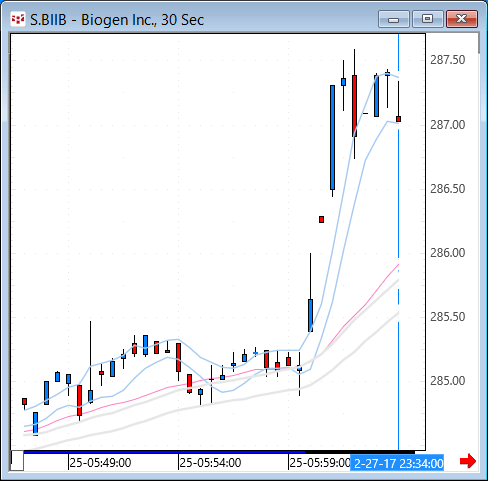Screen dimensions: 488x481
Task: Click the 2-27-17 23:34:00 cursor time label
Action: pos(397,463)
